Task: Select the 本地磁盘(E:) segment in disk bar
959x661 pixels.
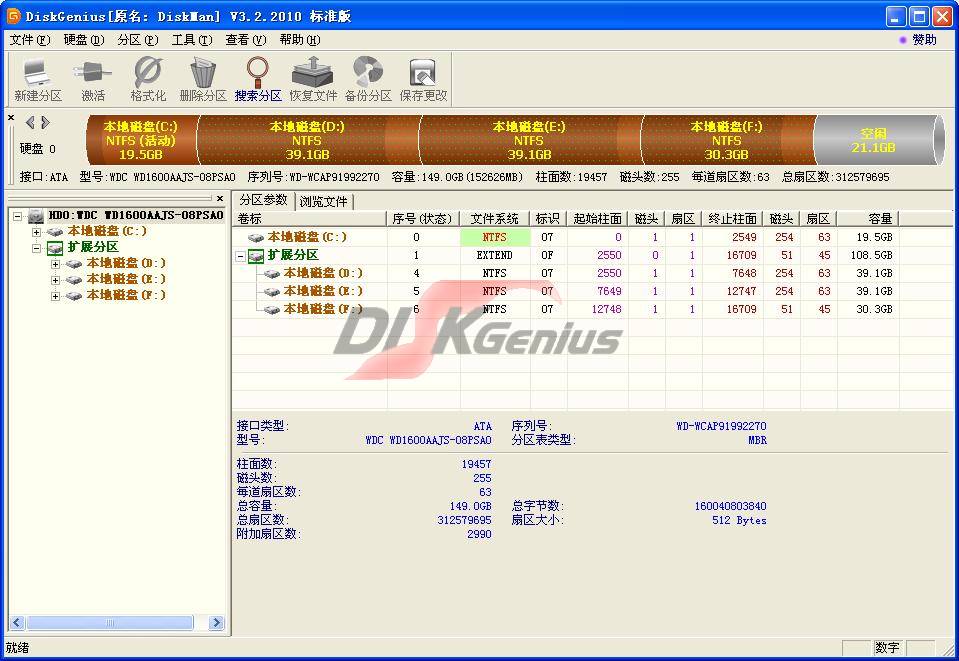Action: point(530,140)
